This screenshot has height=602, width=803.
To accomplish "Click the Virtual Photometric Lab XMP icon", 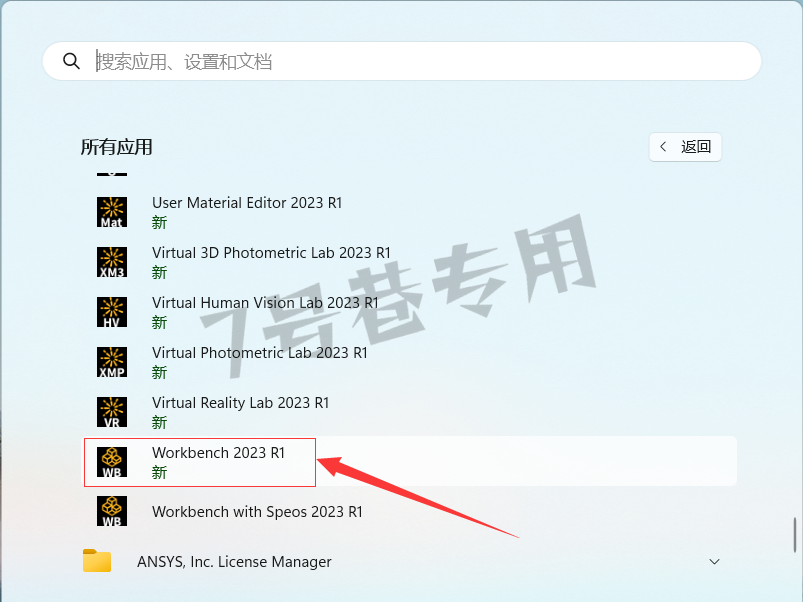I will (112, 362).
